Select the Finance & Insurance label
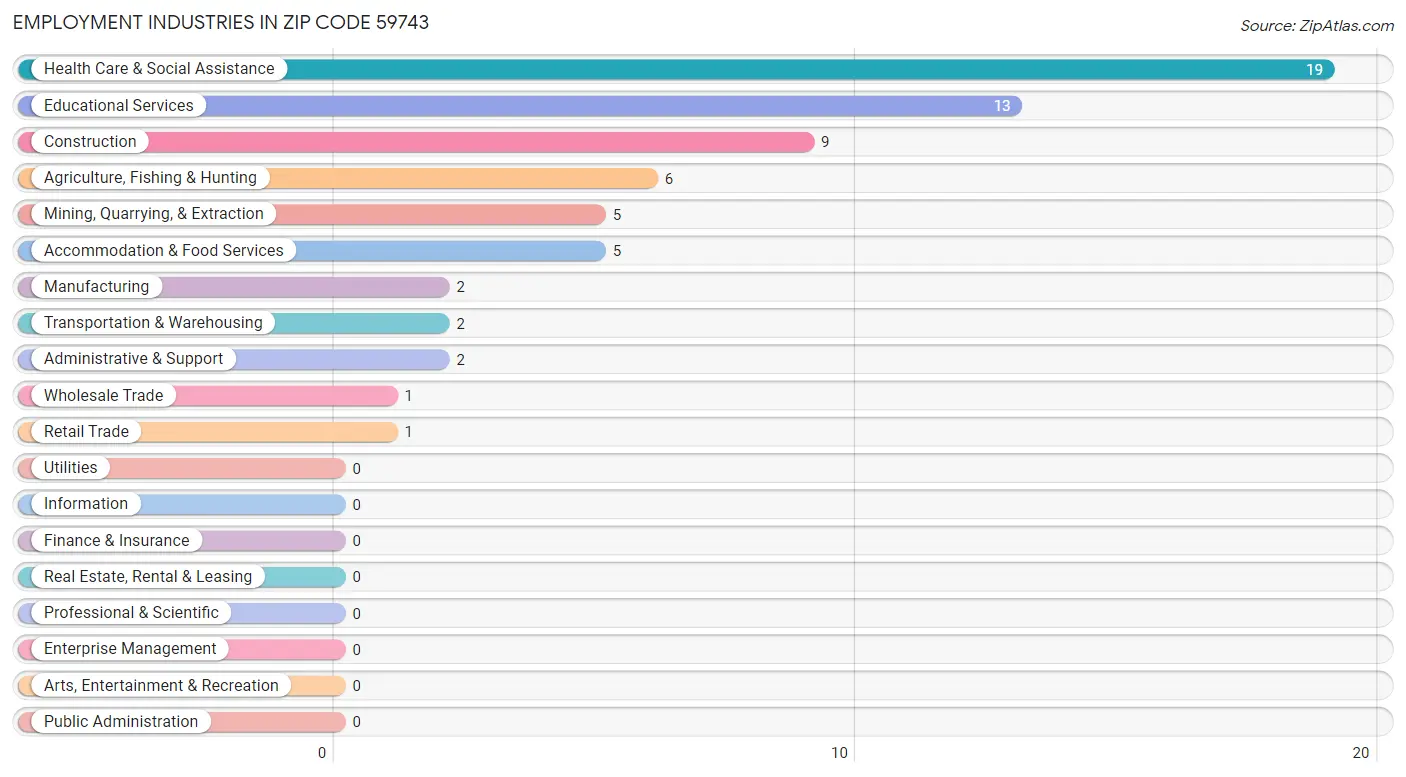1406x777 pixels. (117, 540)
